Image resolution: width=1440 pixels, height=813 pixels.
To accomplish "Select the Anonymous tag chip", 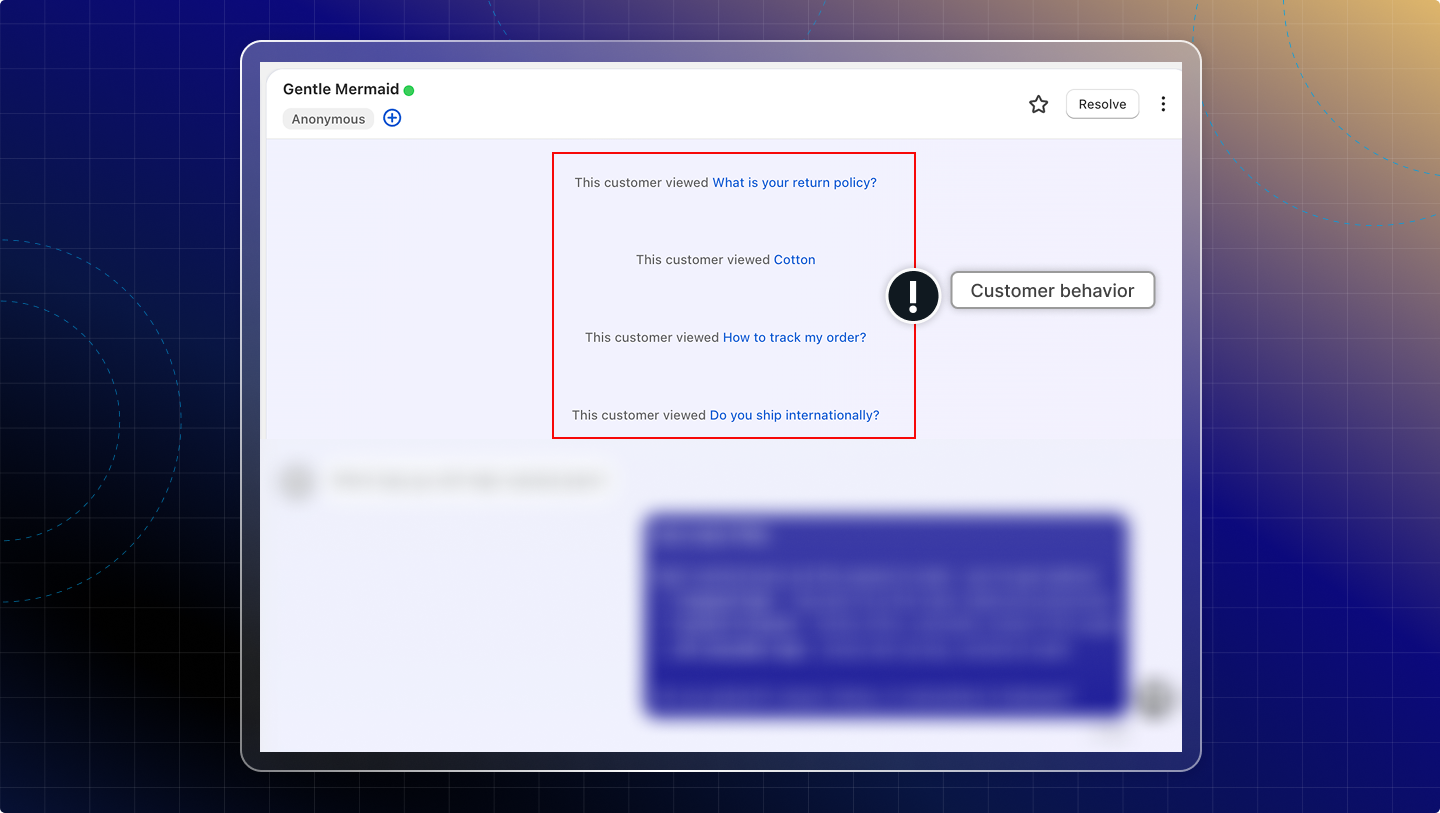I will click(328, 119).
